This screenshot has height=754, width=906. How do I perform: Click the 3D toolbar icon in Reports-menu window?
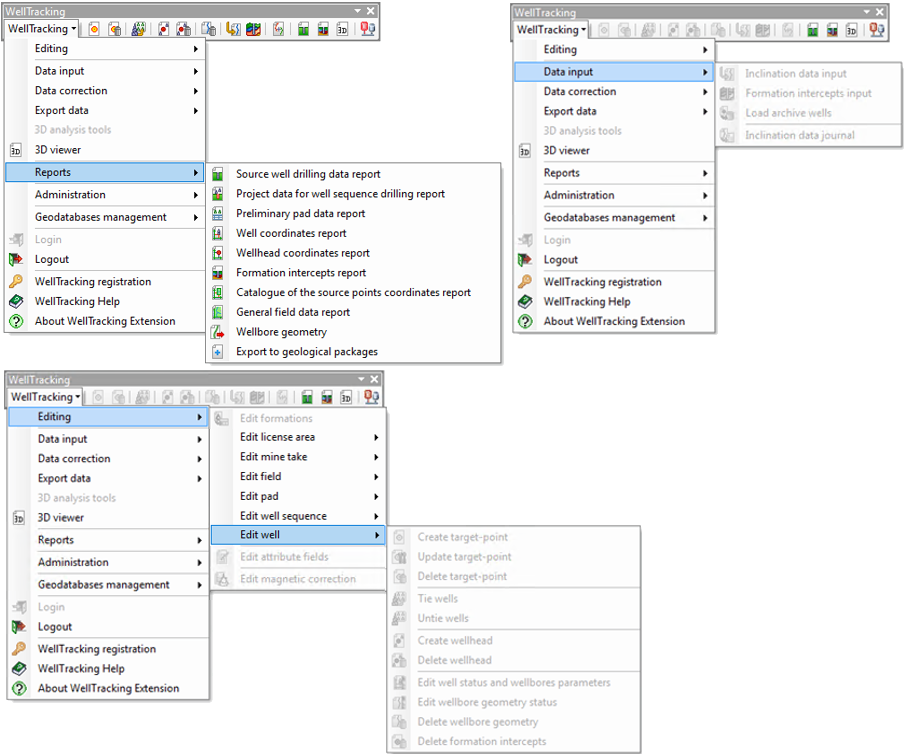coord(343,29)
